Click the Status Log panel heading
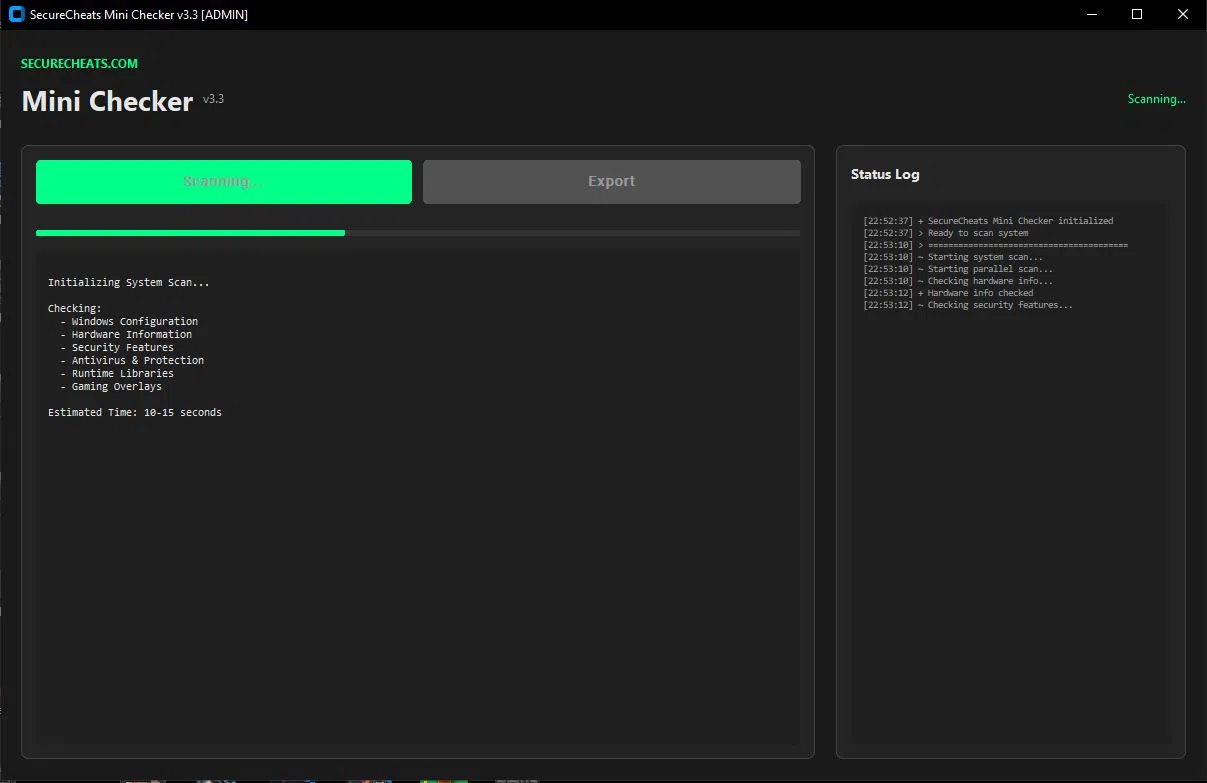 884,174
